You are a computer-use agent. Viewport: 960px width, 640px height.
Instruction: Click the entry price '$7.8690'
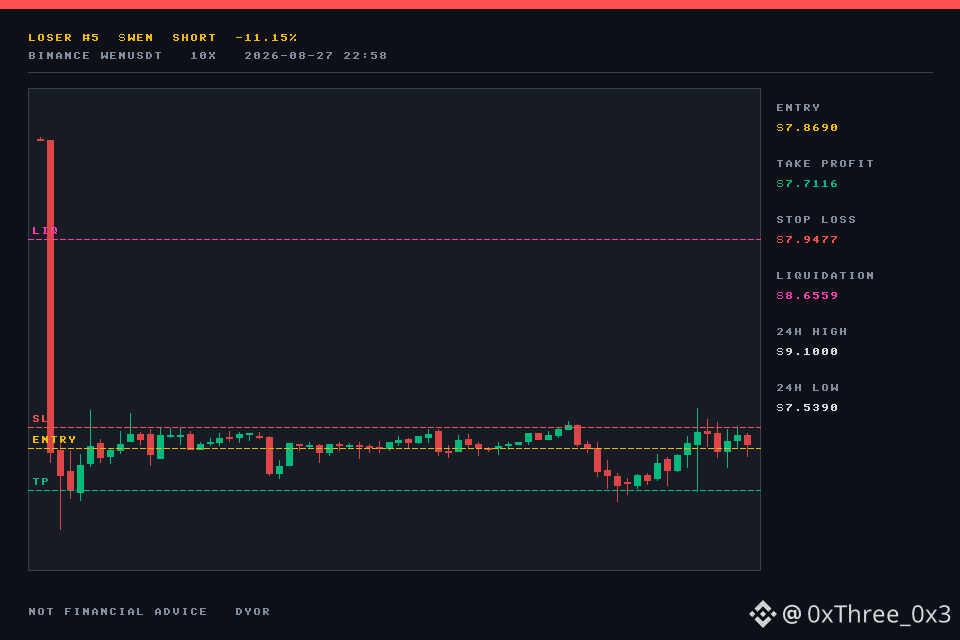(x=807, y=127)
